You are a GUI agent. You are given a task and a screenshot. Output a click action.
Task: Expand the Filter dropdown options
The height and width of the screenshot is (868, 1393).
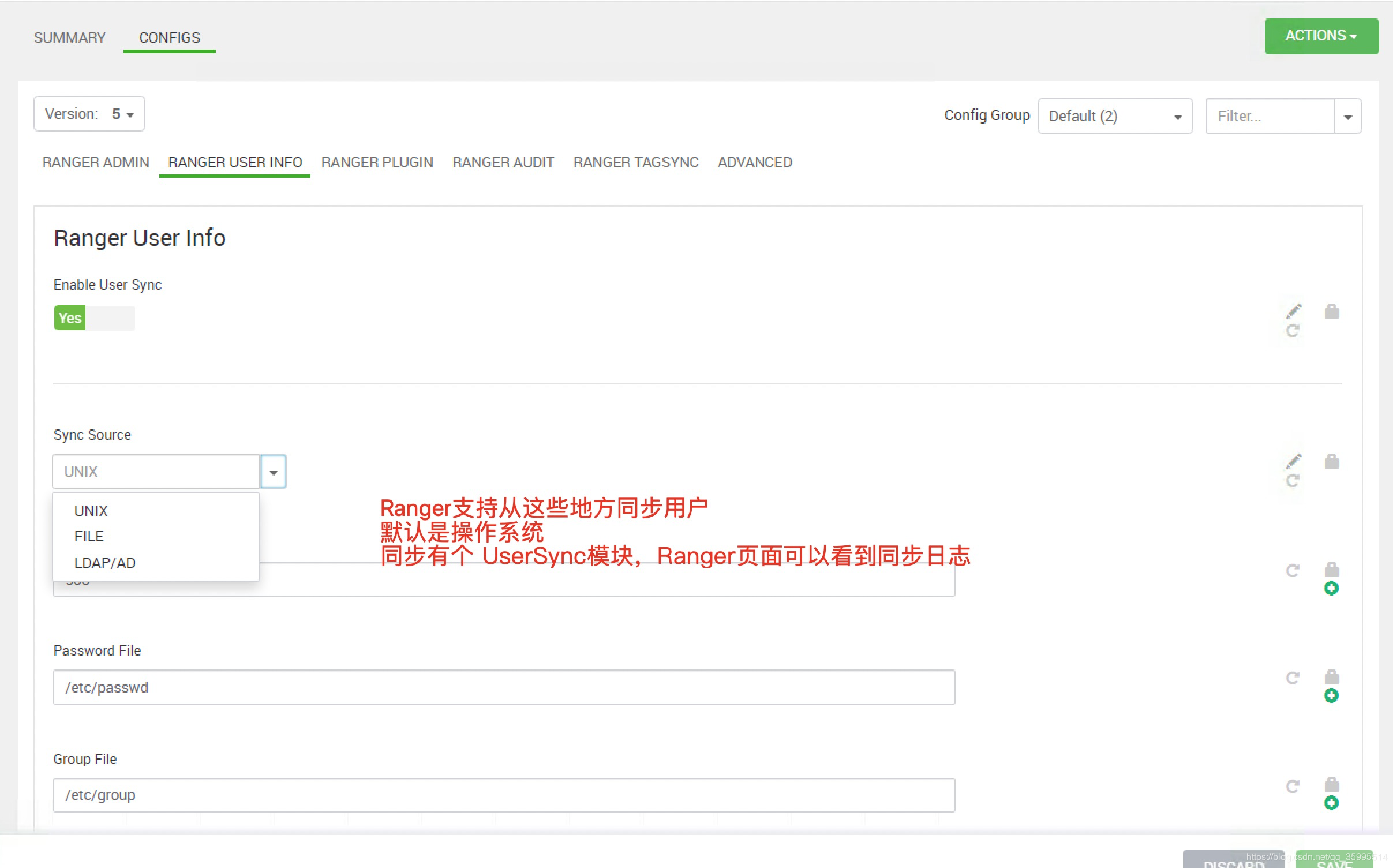[x=1349, y=116]
